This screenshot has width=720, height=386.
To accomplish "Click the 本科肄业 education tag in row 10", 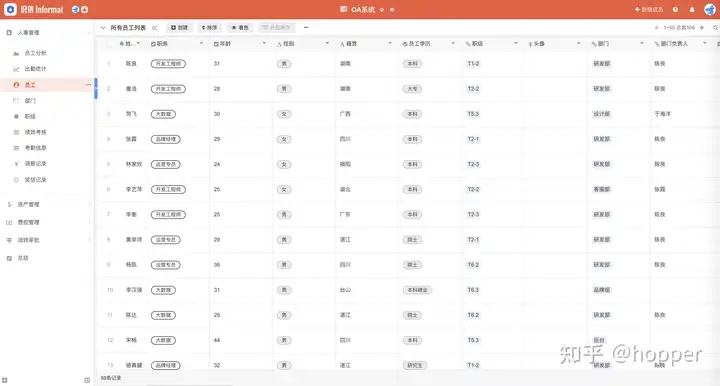I will (417, 290).
